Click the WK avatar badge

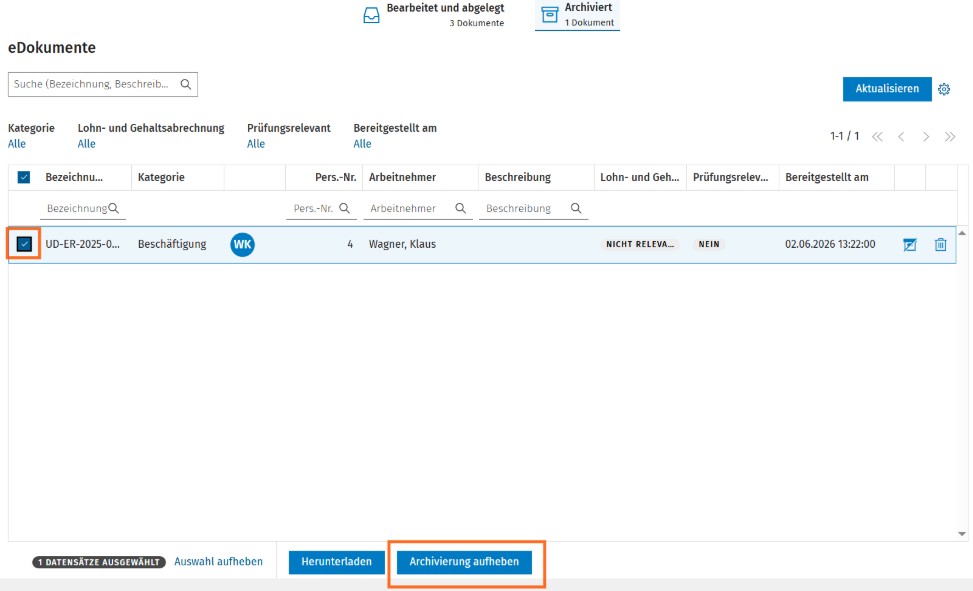(242, 245)
